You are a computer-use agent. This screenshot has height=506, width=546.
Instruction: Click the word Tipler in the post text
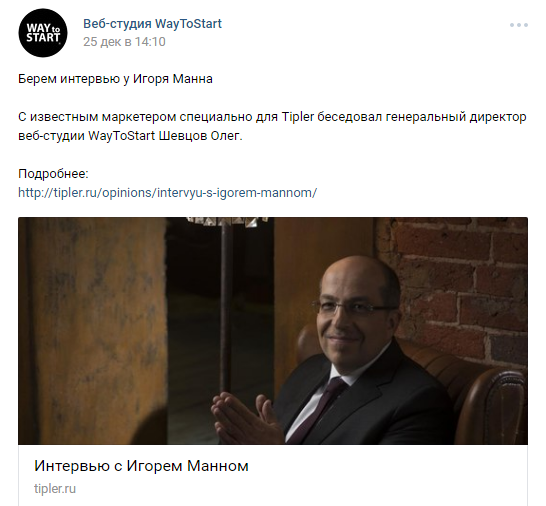coord(298,117)
